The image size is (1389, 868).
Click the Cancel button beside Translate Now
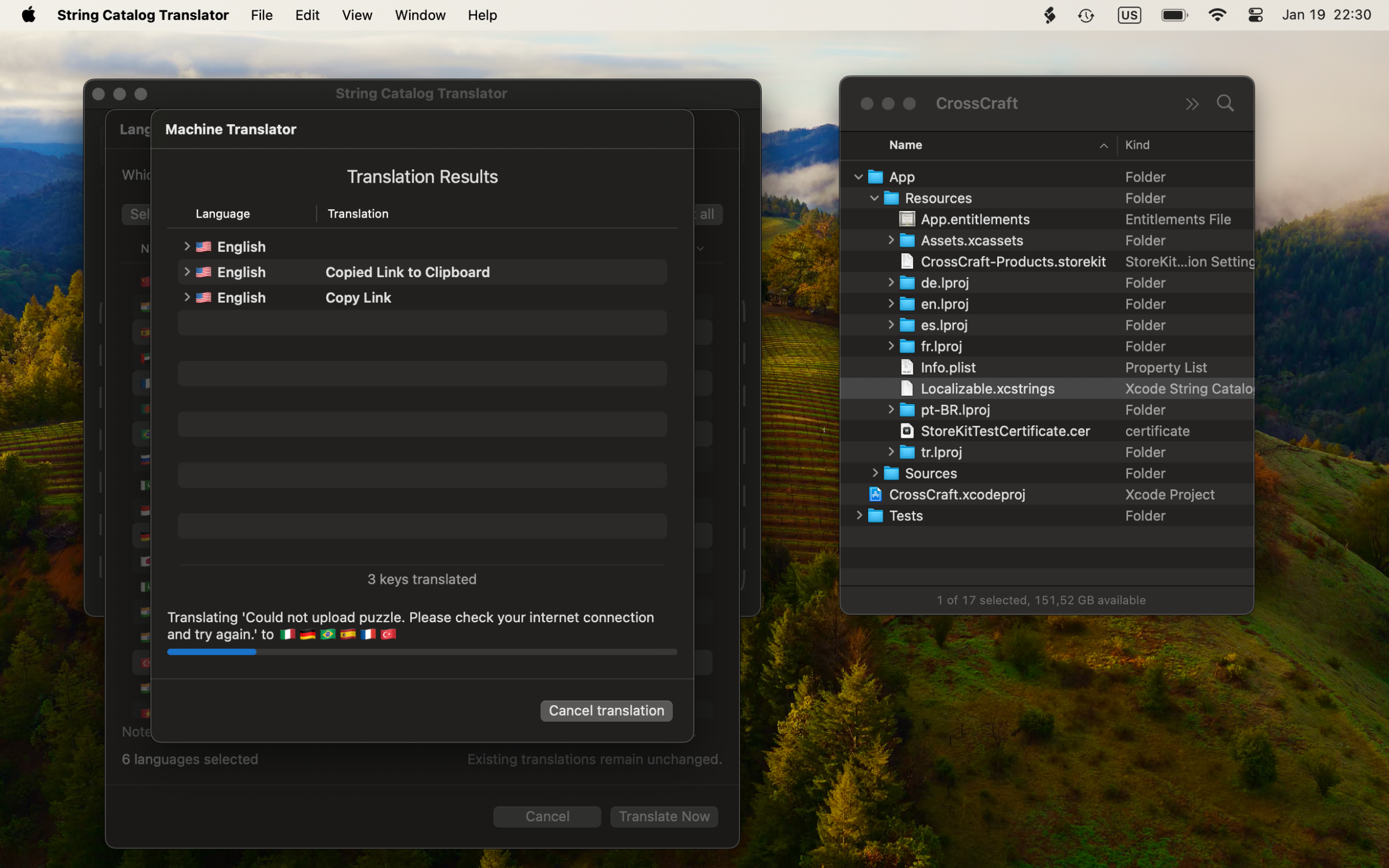click(547, 817)
